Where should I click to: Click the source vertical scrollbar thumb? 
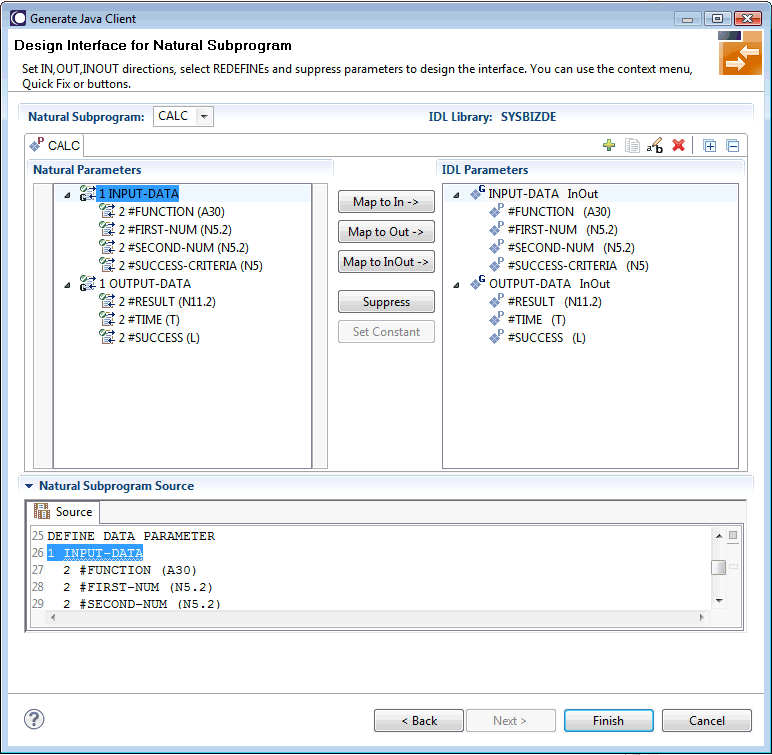718,567
